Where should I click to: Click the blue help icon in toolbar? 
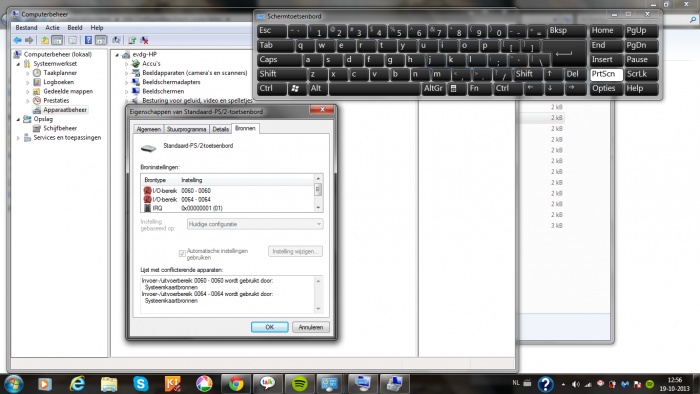click(x=88, y=40)
